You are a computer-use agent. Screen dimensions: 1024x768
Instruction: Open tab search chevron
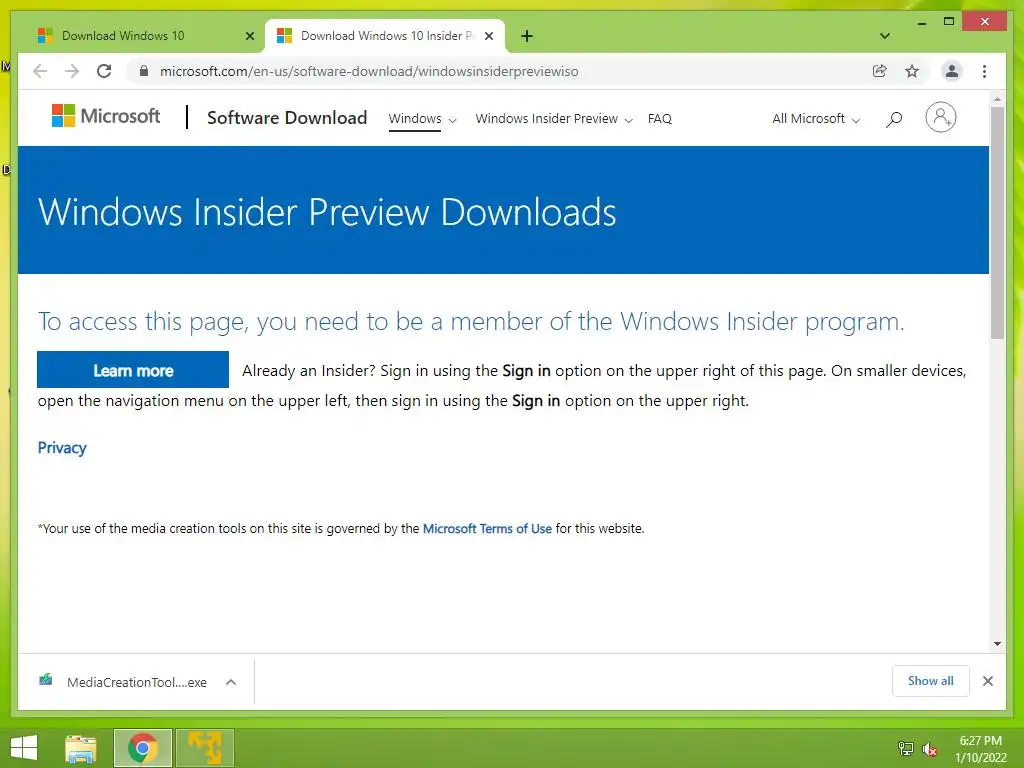click(x=885, y=36)
